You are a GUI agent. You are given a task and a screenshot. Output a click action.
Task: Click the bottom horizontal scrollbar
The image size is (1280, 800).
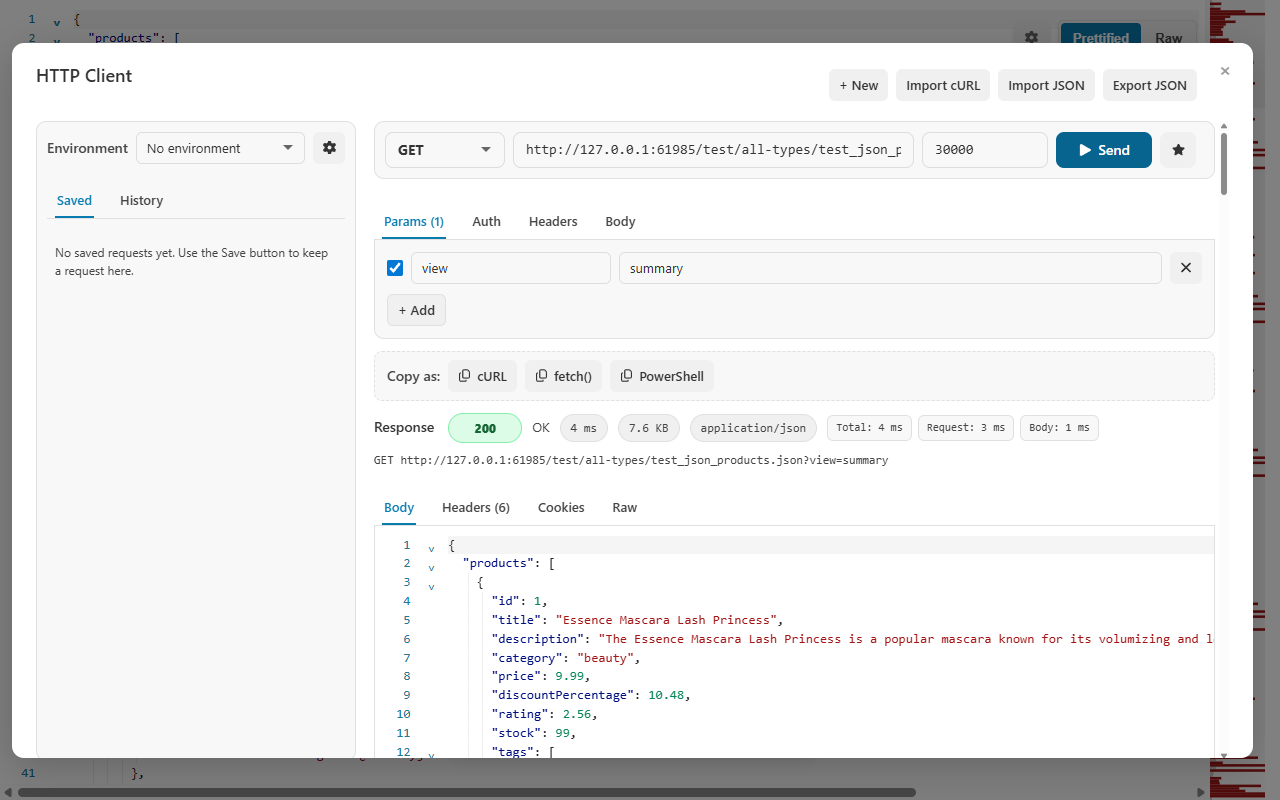click(x=466, y=793)
